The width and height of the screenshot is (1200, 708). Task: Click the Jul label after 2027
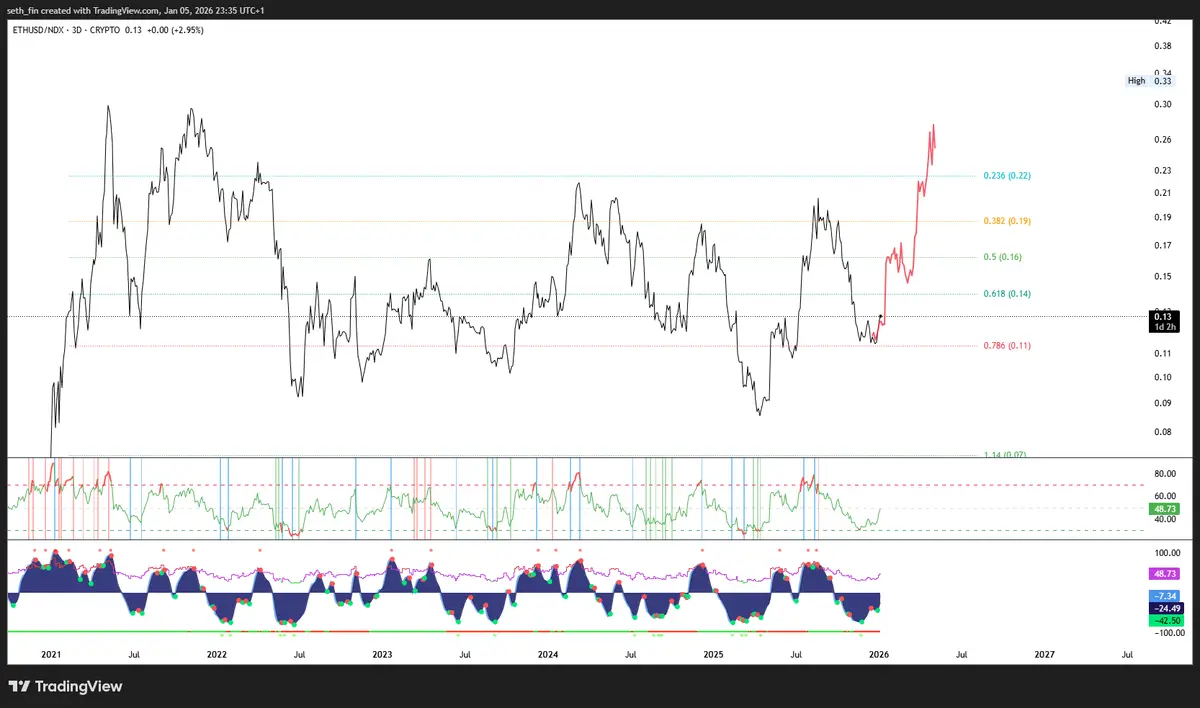click(1127, 655)
